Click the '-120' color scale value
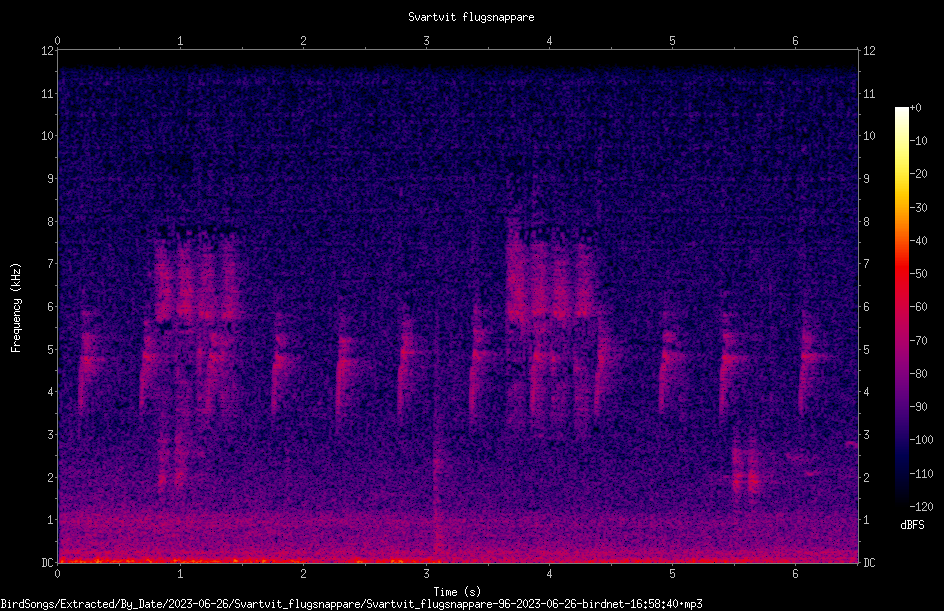 click(x=922, y=506)
